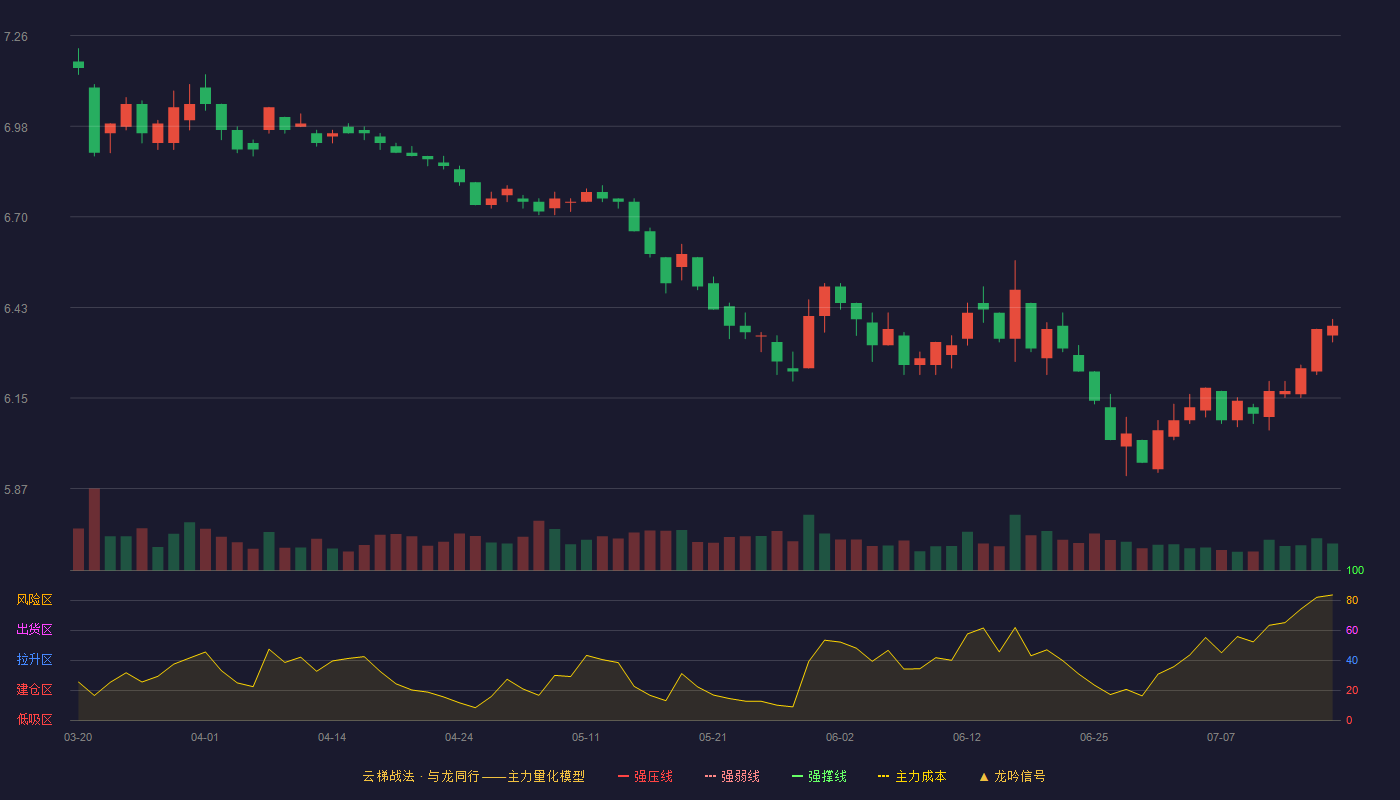The width and height of the screenshot is (1400, 800).
Task: Click the 07-07 date on the time axis
Action: click(x=1221, y=737)
